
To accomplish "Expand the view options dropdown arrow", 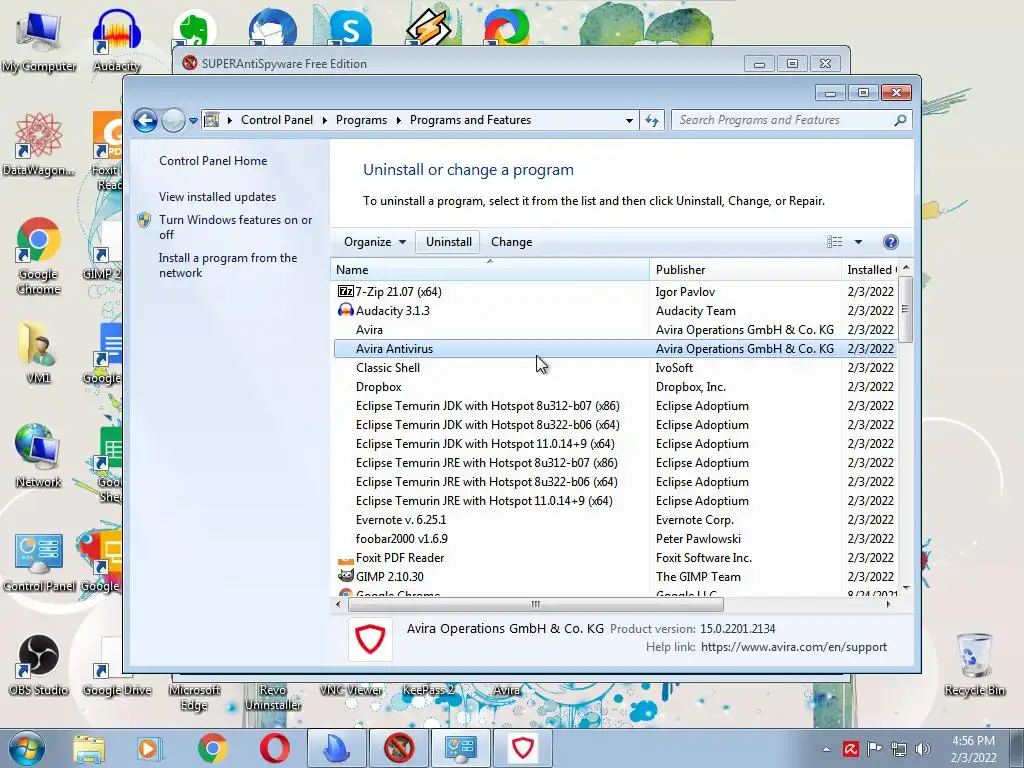I will point(858,242).
